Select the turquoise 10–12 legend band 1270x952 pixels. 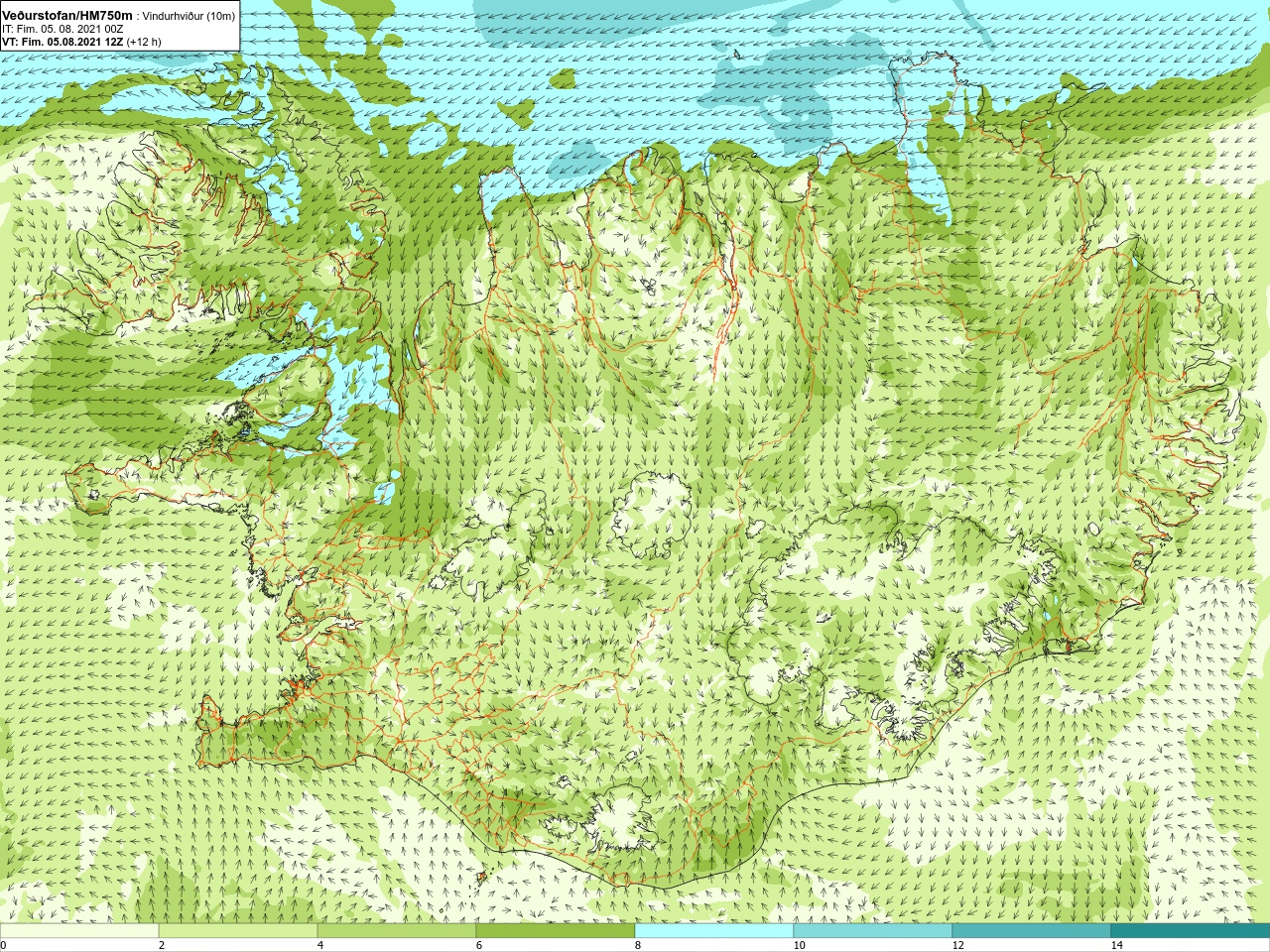pyautogui.click(x=873, y=931)
